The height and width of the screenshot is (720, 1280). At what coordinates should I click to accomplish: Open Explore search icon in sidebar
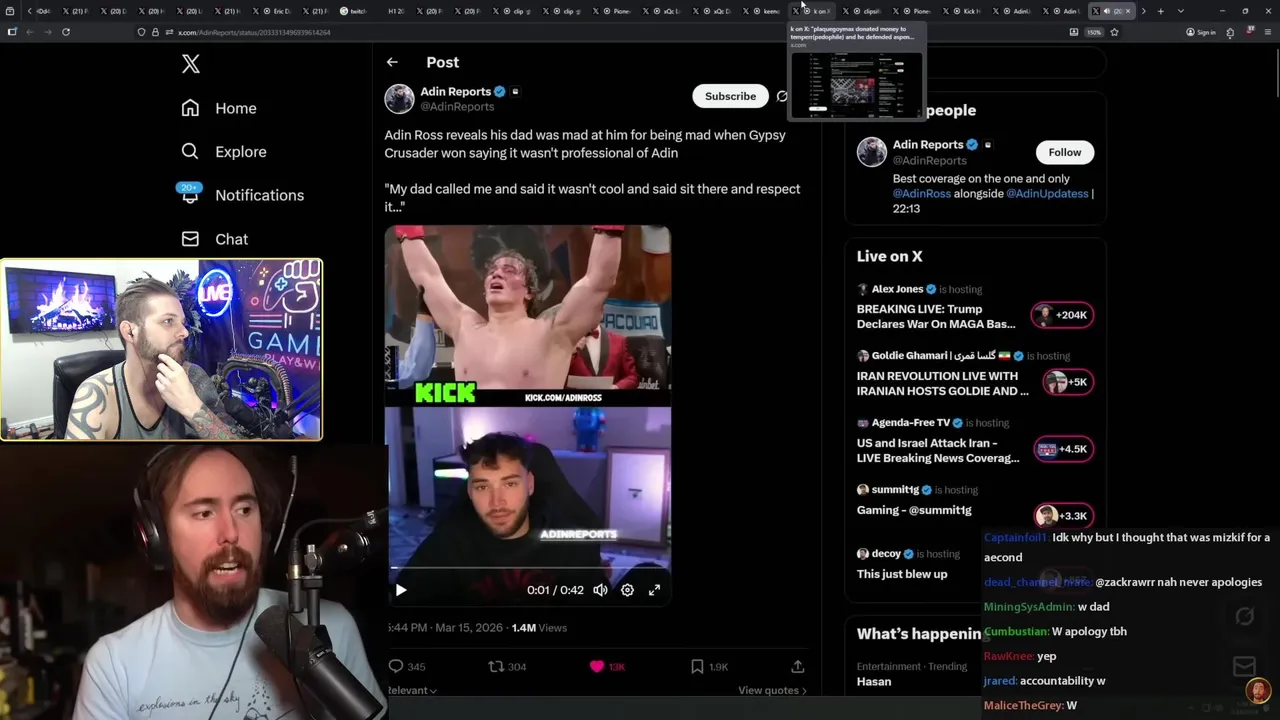click(190, 151)
